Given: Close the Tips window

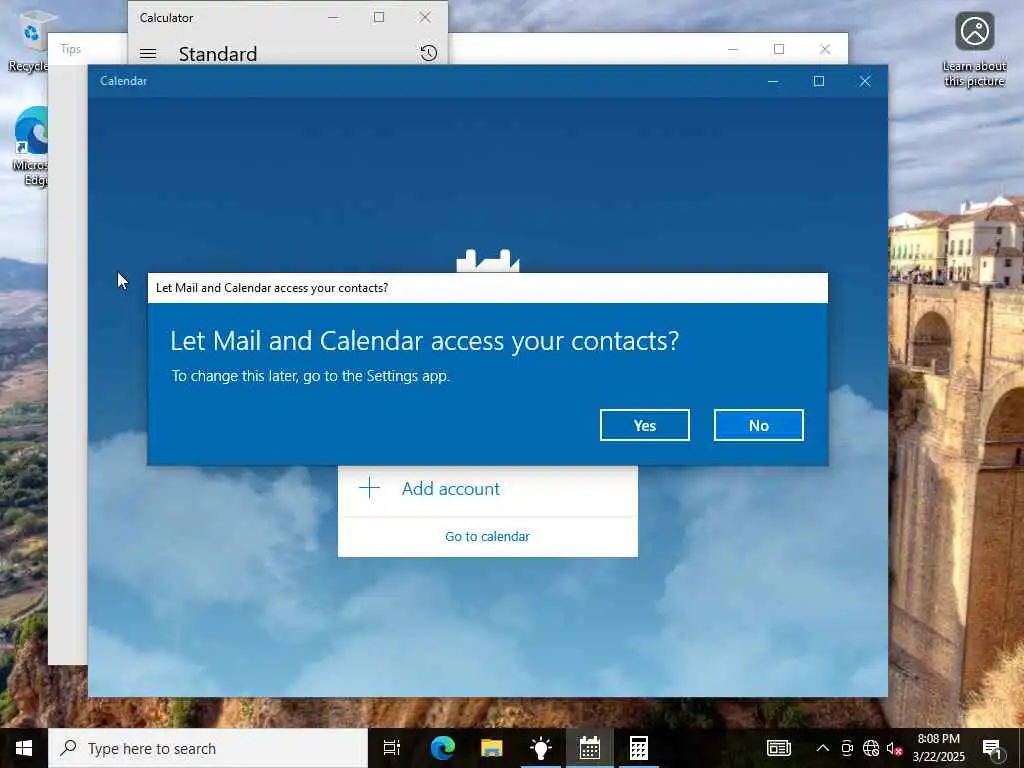Looking at the screenshot, I should [x=825, y=49].
